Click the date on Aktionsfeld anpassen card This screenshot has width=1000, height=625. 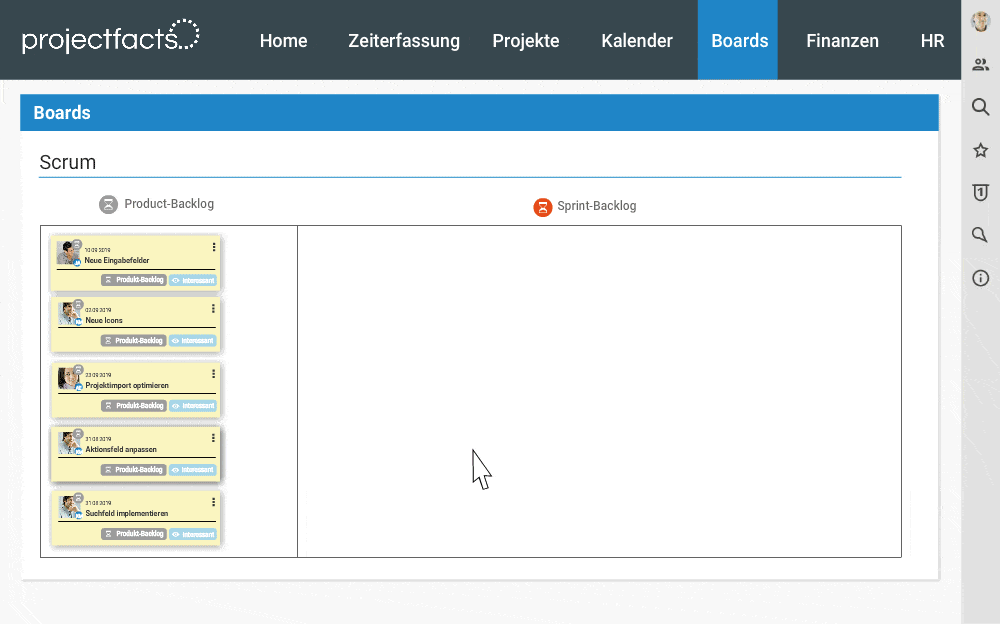pyautogui.click(x=98, y=439)
